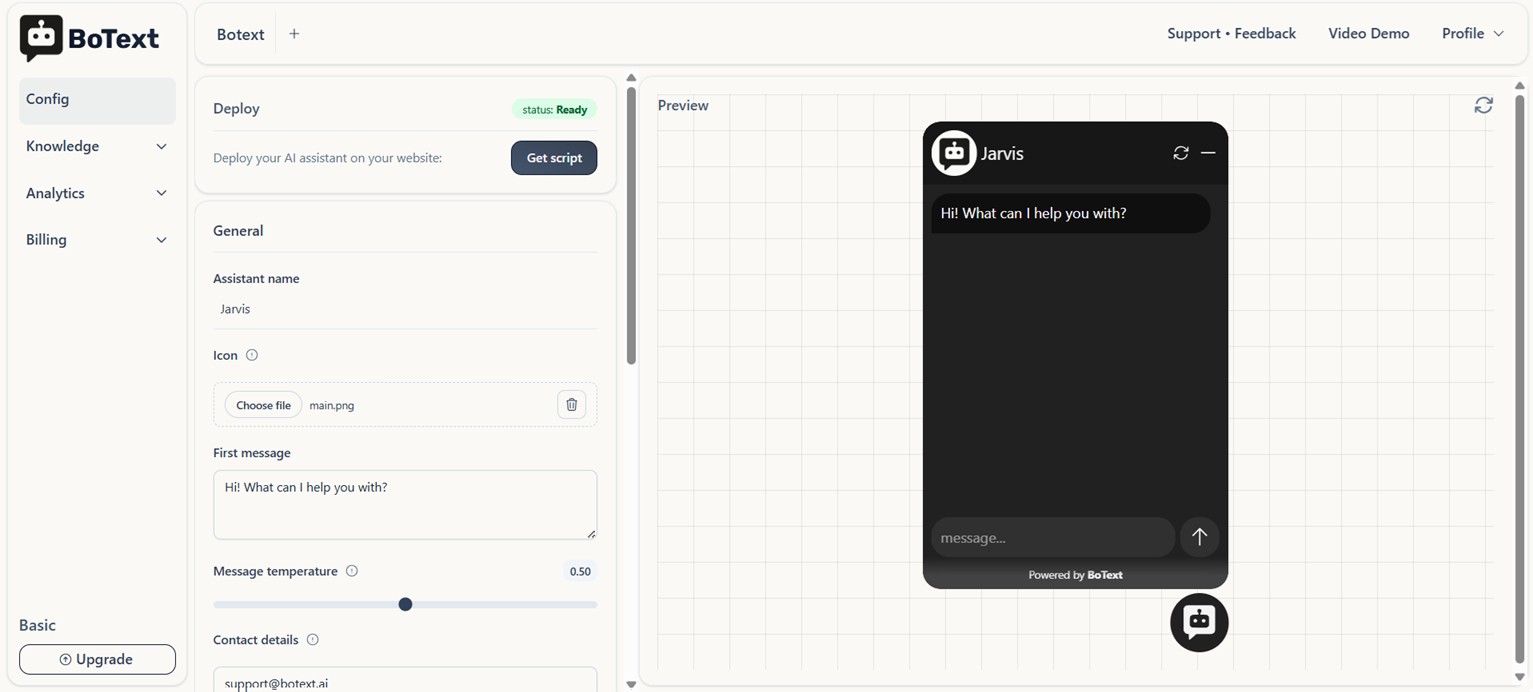Image resolution: width=1533 pixels, height=692 pixels.
Task: Toggle the chat launcher bubble icon
Action: click(x=1199, y=622)
